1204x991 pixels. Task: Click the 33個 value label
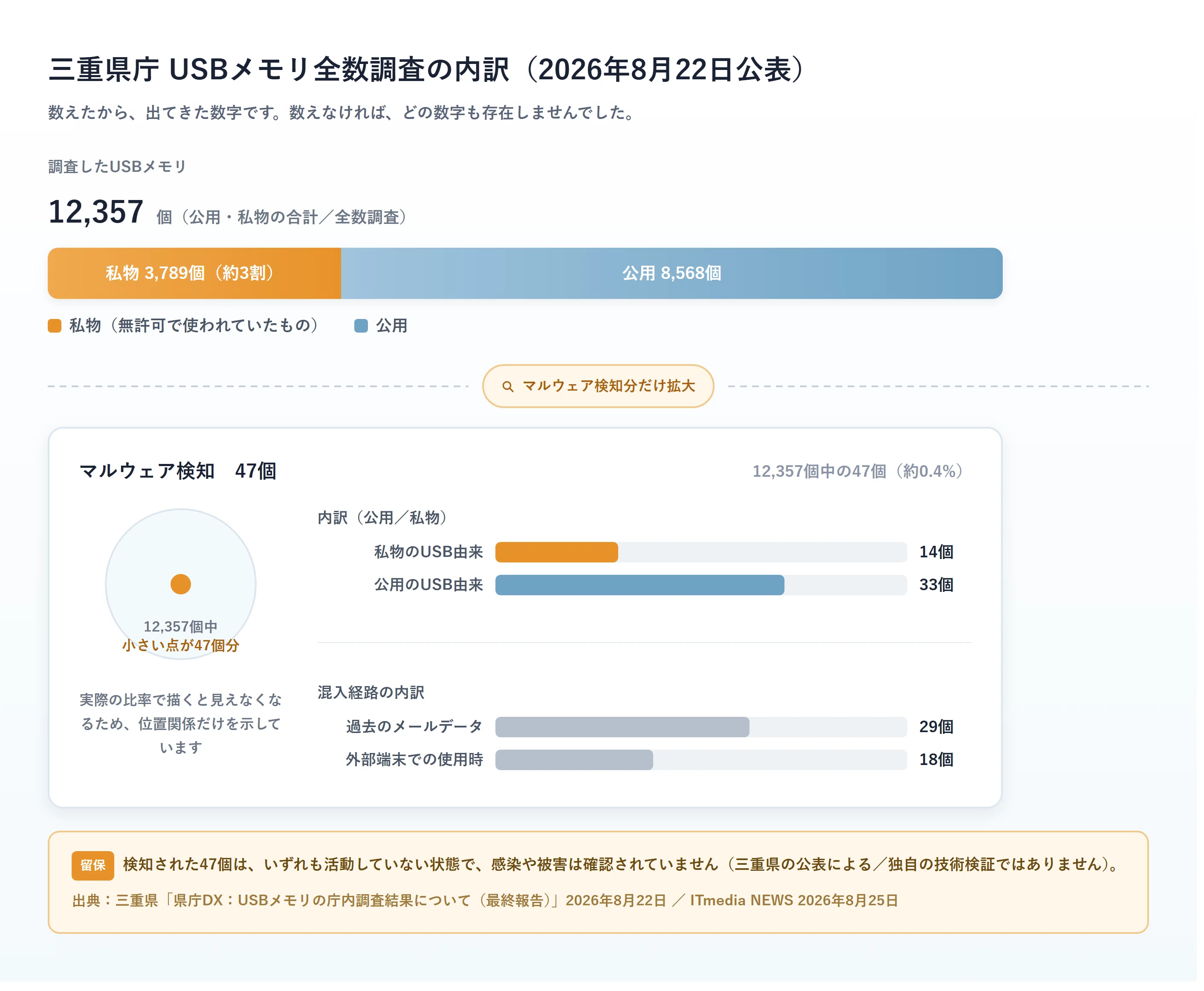936,585
